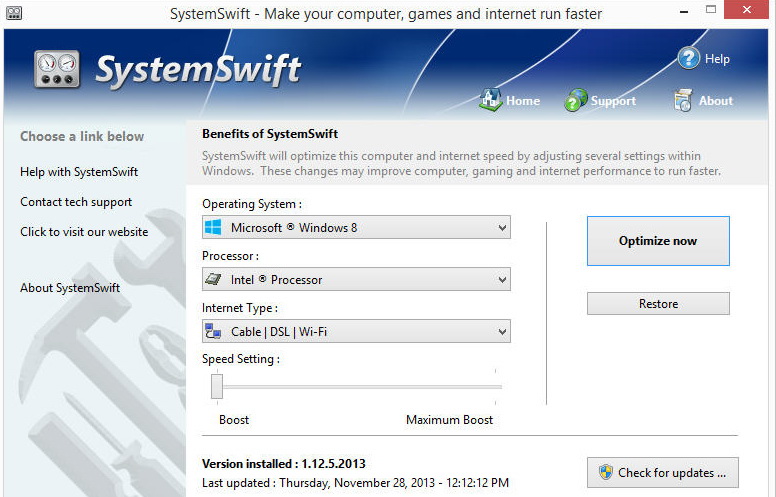
Task: Click the Optimize now button
Action: tap(658, 241)
